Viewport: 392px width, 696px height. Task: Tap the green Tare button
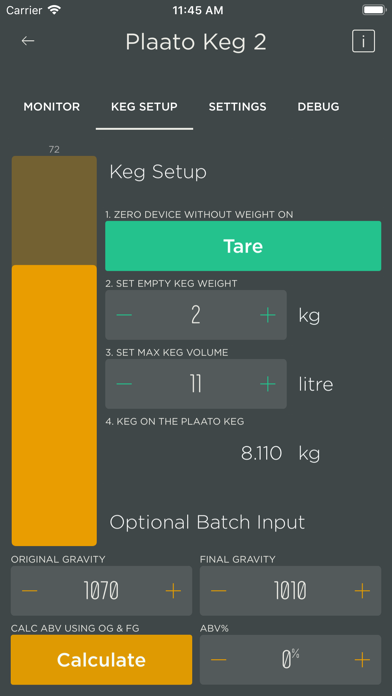click(x=243, y=246)
